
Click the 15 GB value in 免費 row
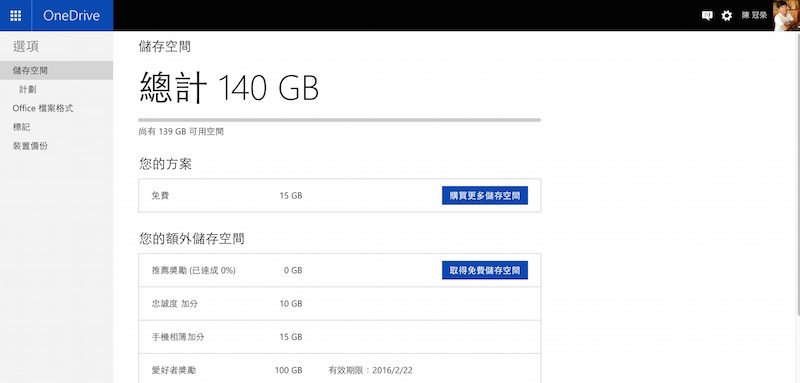coord(291,195)
